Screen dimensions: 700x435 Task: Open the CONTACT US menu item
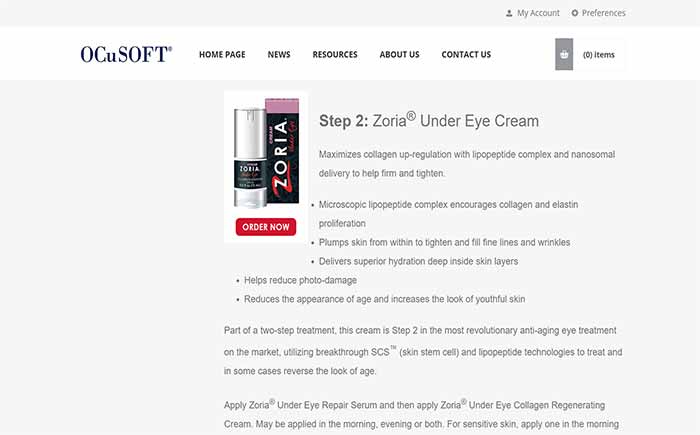(x=466, y=54)
